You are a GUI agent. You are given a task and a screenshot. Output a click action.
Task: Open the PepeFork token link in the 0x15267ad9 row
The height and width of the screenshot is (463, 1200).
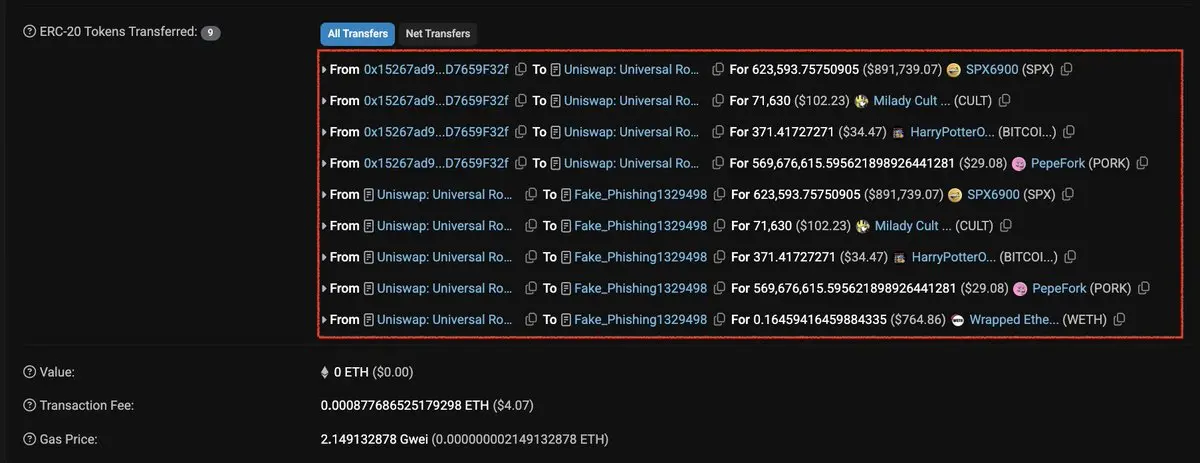[x=1058, y=163]
